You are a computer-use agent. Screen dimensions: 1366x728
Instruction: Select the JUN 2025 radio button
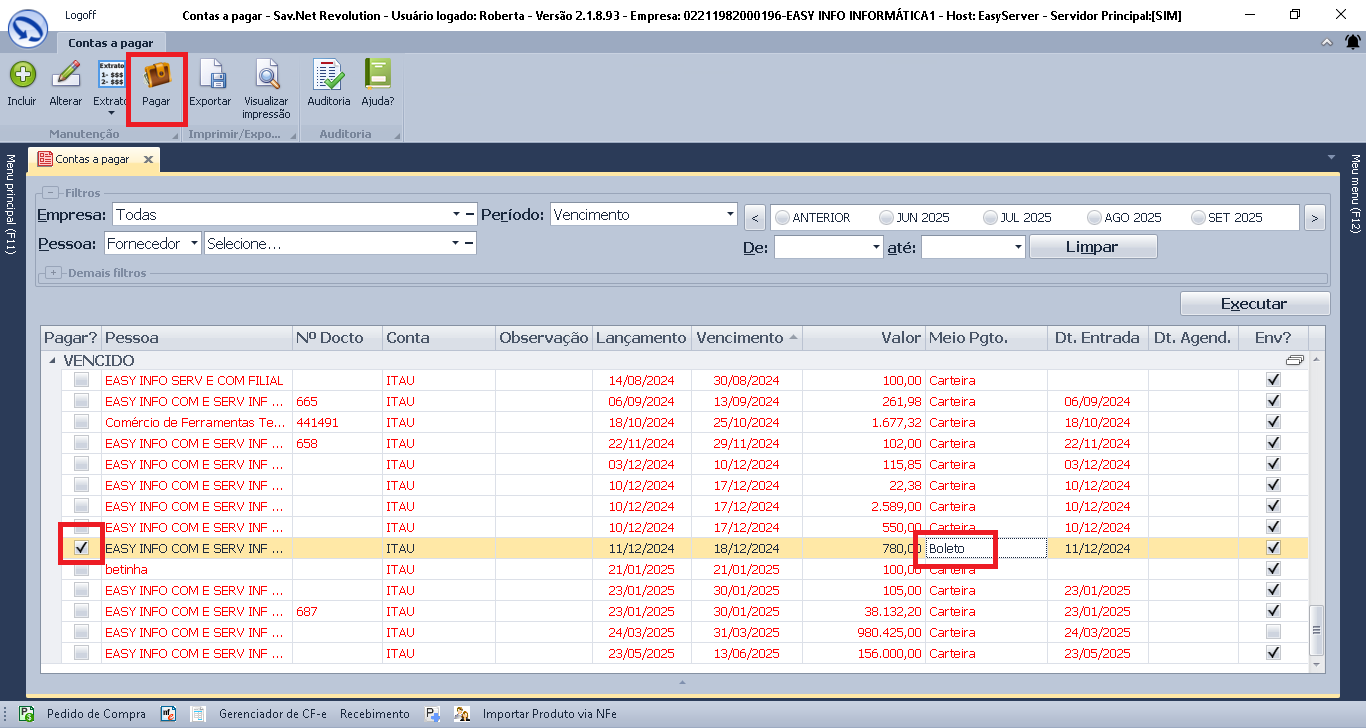[x=886, y=217]
